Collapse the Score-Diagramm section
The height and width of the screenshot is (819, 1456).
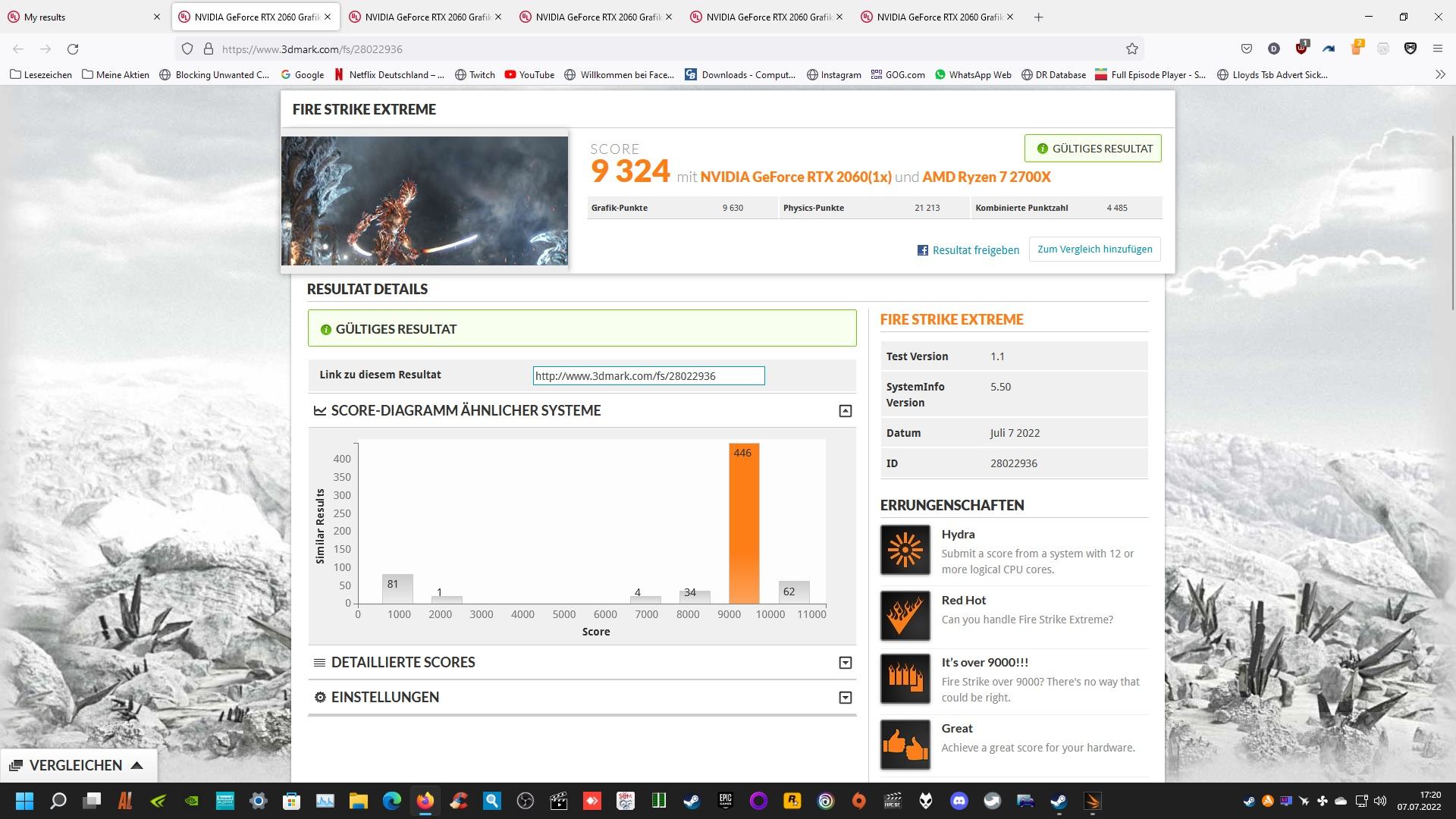[x=846, y=411]
